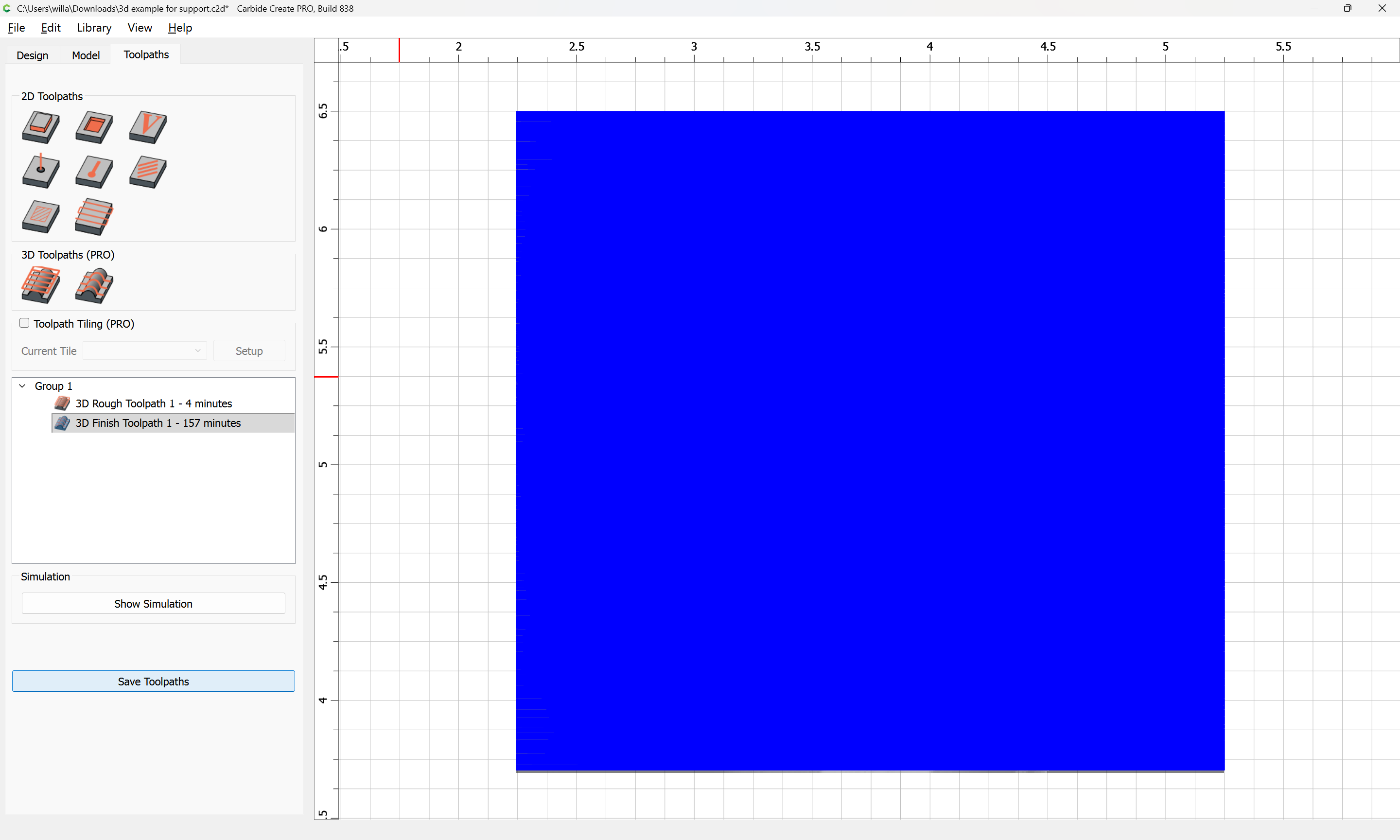1400x840 pixels.
Task: Select the Drill toolpath icon
Action: pos(40,172)
